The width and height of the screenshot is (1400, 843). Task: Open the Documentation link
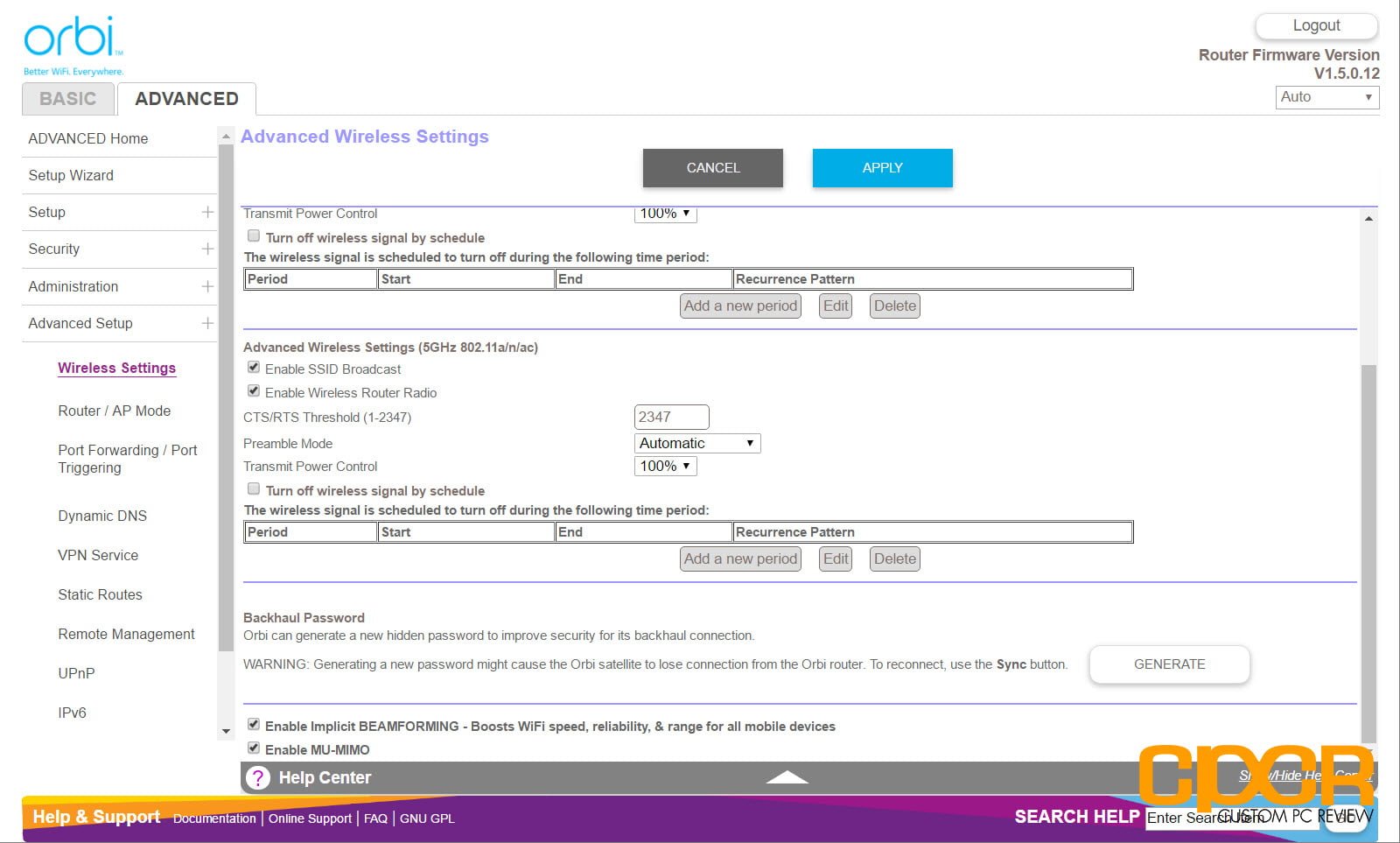tap(214, 818)
